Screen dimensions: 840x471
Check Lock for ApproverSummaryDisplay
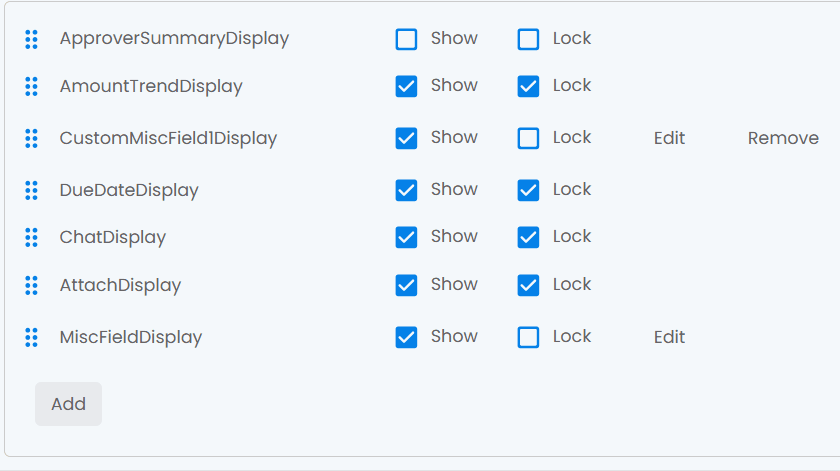click(528, 39)
